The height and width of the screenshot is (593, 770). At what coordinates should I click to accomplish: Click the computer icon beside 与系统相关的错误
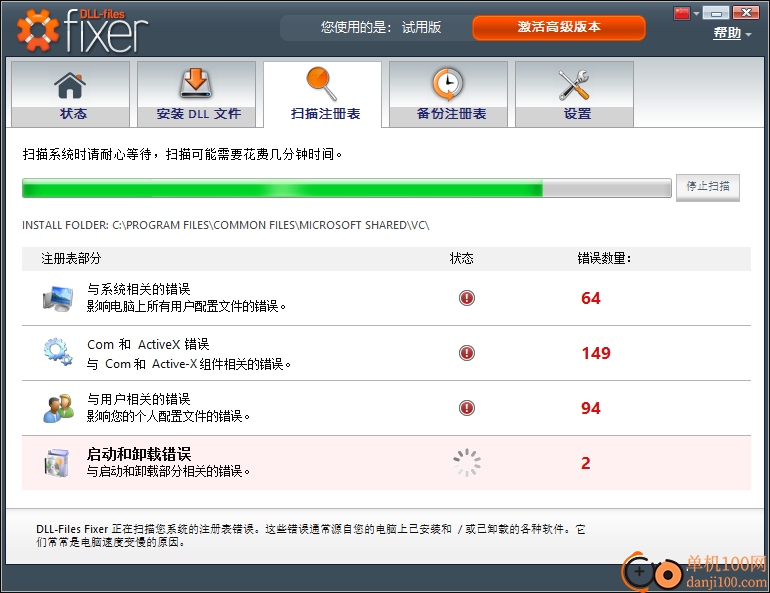58,298
